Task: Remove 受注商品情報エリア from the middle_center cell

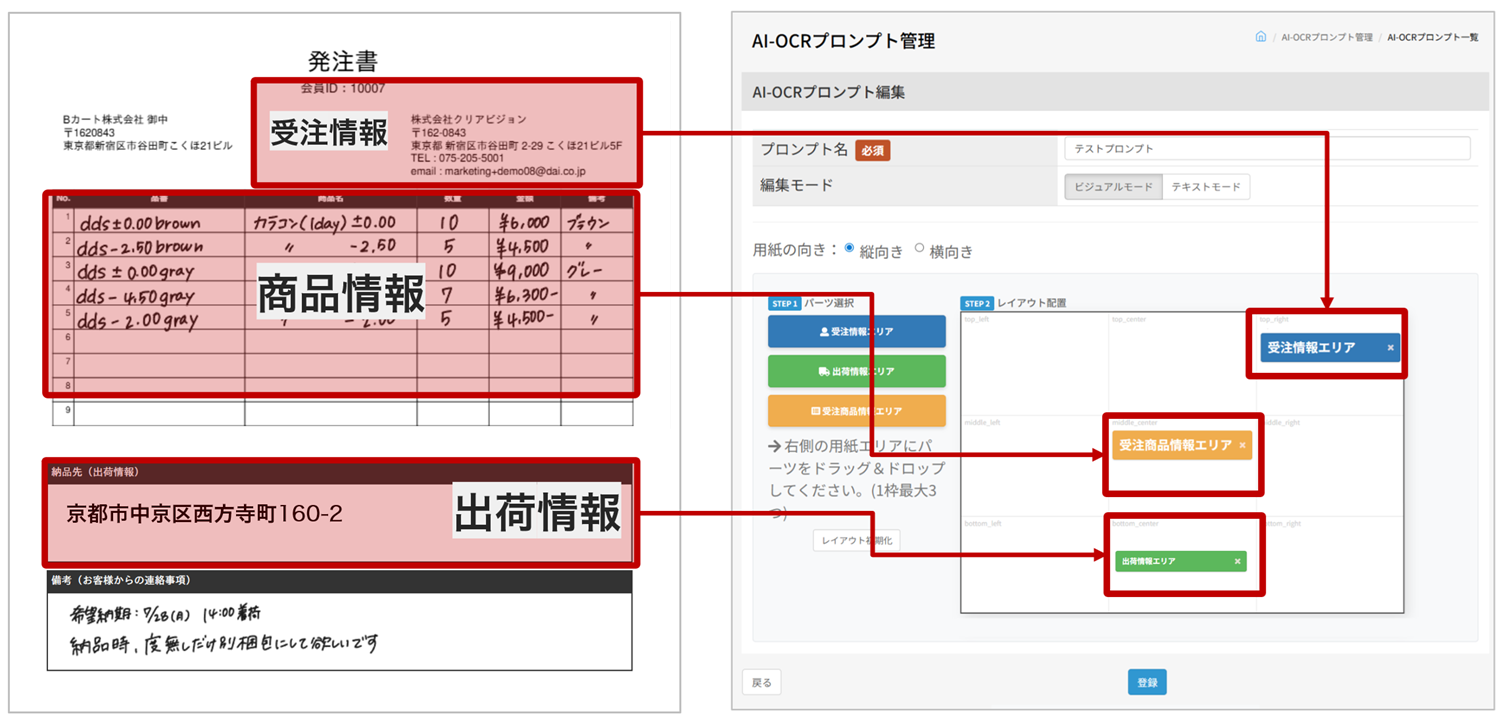Action: [1242, 445]
